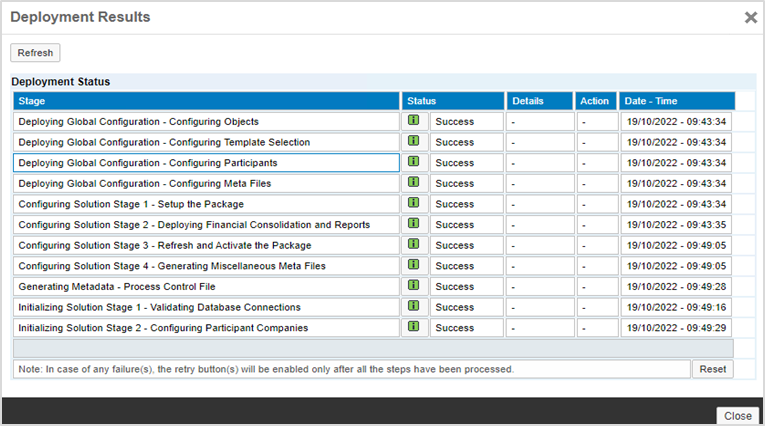Click status icon for Configuring Template Selection row
The width and height of the screenshot is (765, 426).
[x=413, y=142]
